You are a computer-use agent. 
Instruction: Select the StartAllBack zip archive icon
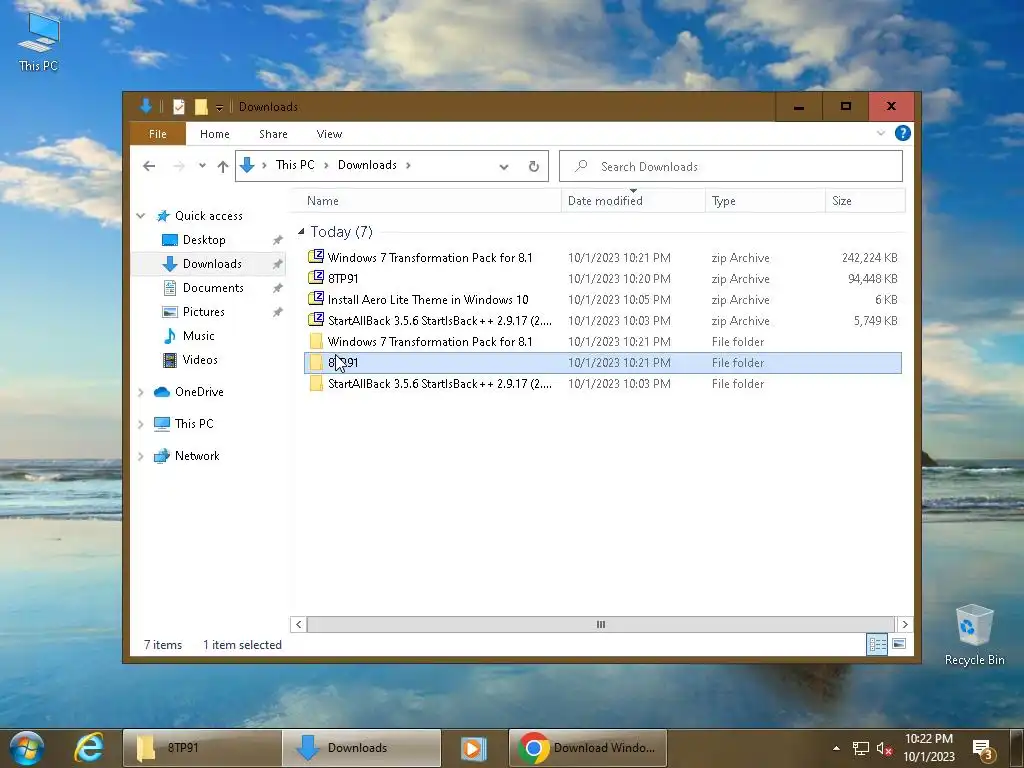tap(316, 319)
